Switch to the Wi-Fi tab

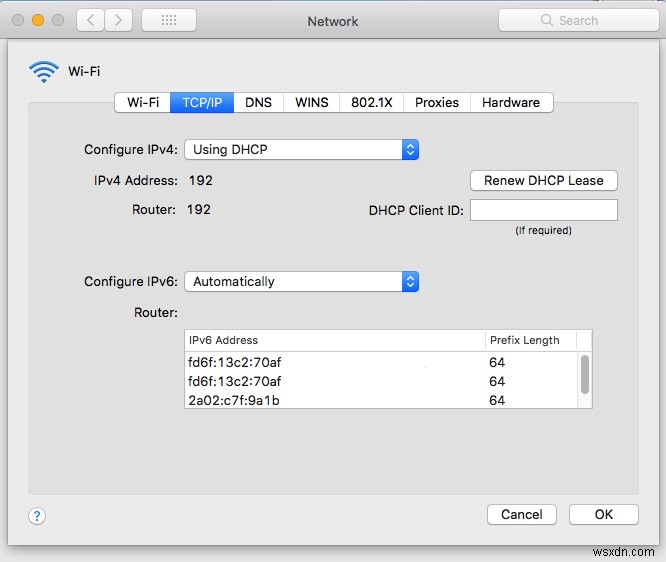[143, 102]
